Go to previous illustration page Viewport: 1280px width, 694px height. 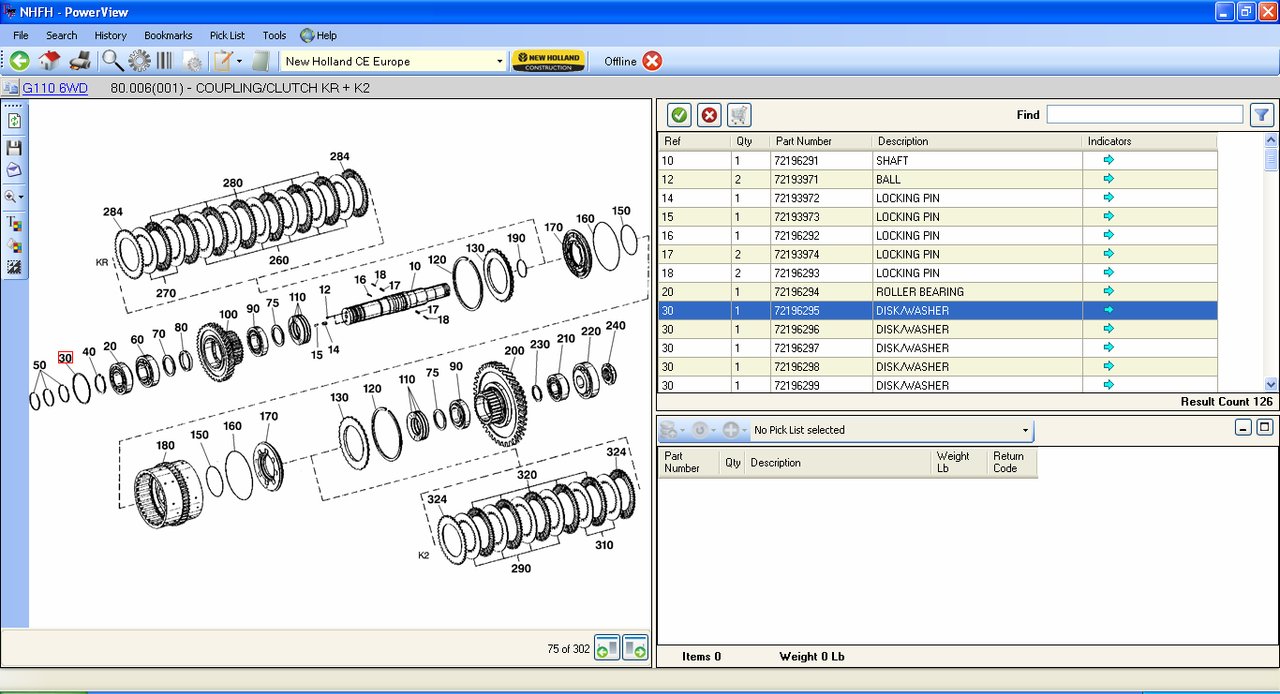pyautogui.click(x=607, y=649)
